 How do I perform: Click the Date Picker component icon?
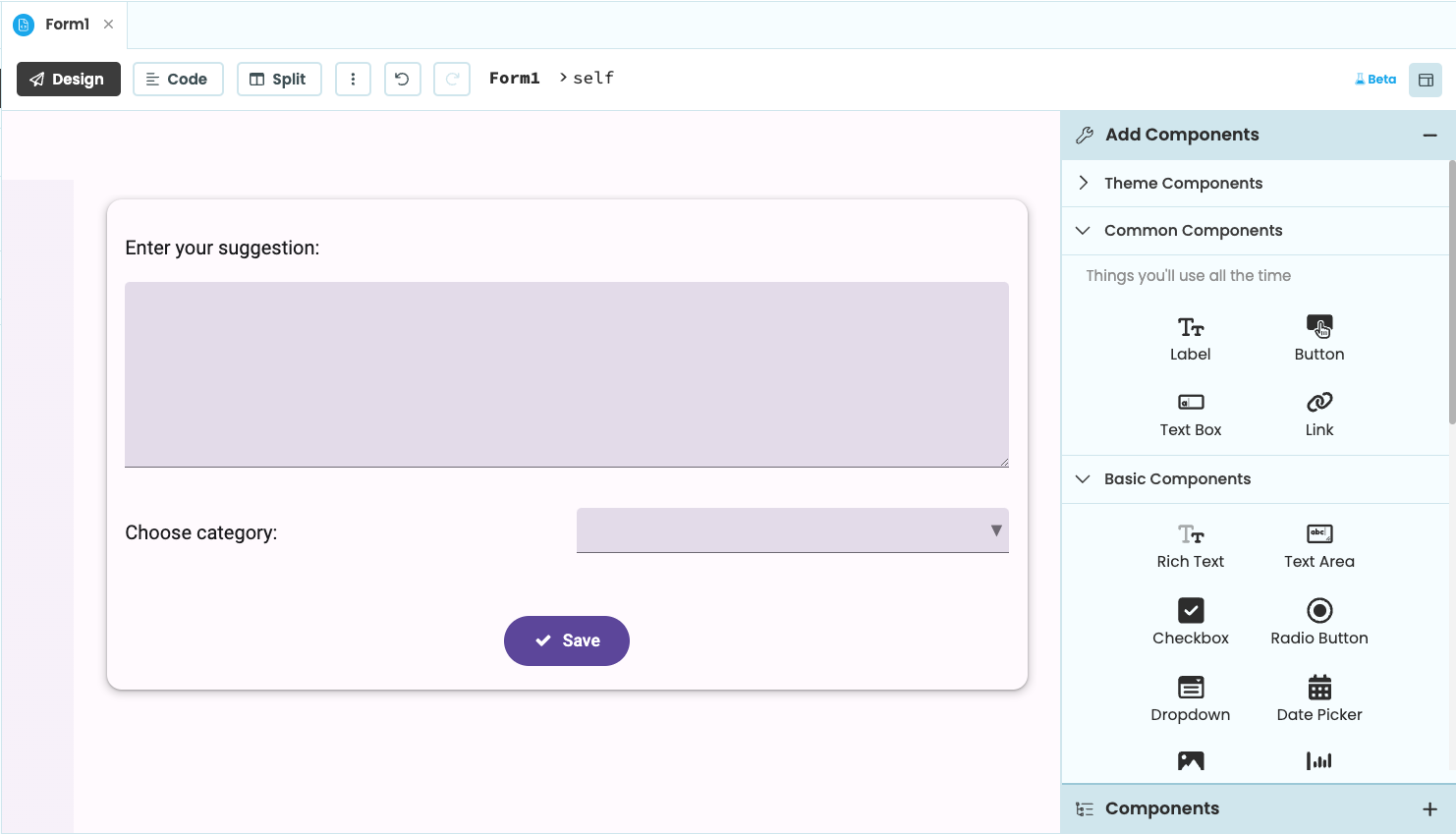click(x=1318, y=688)
